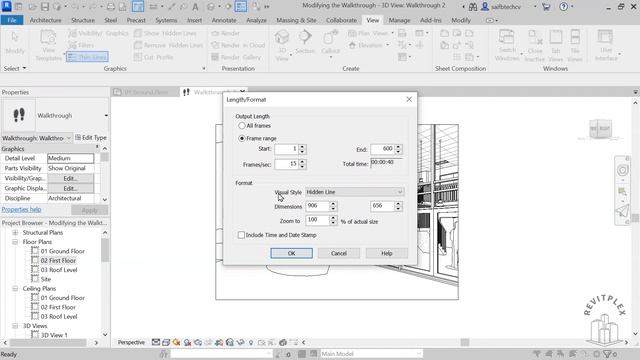Switch to the 01 Ground Floor view tab
Viewport: 640px width, 360px height.
coord(145,92)
